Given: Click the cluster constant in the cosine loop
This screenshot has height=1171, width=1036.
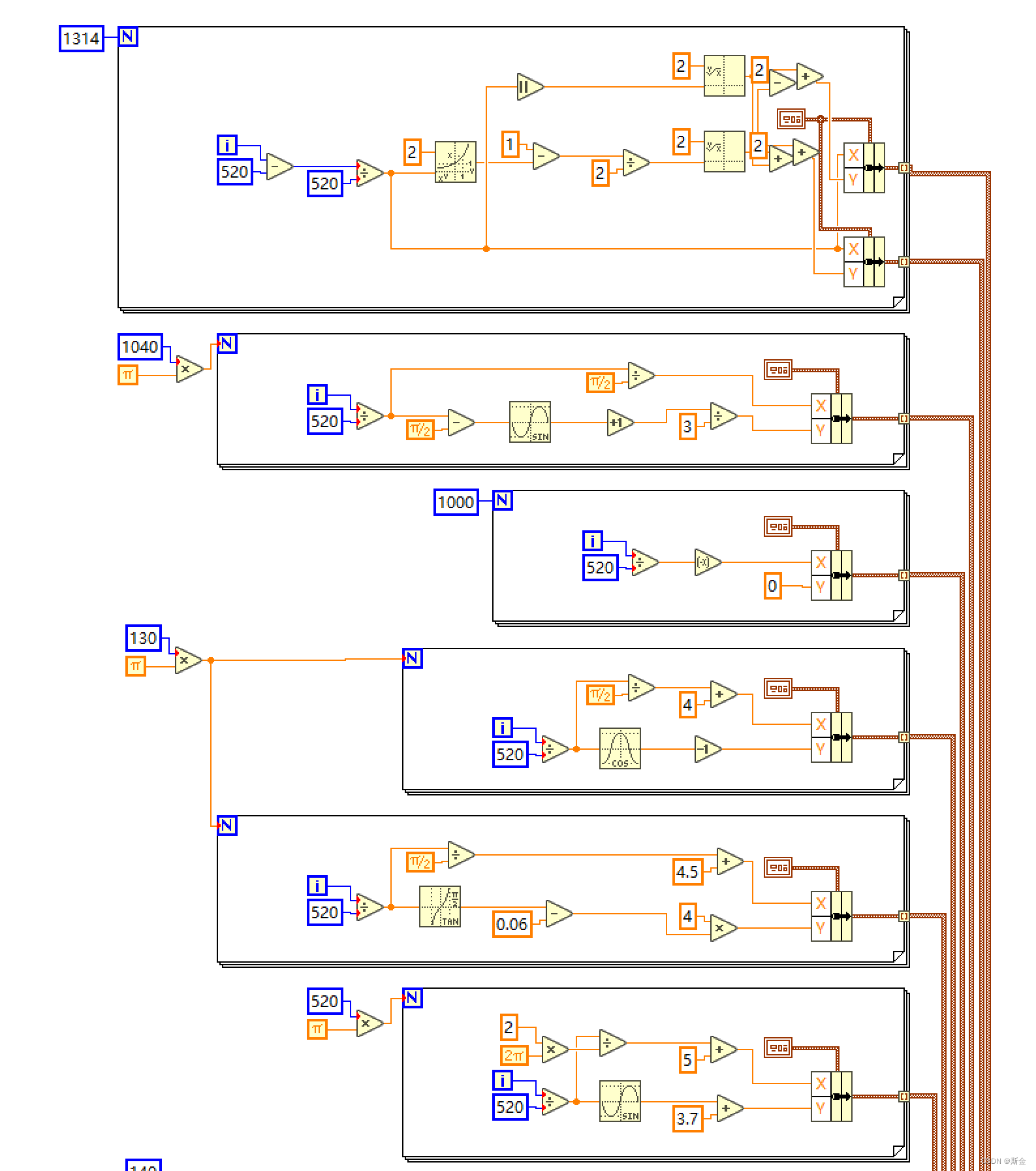Looking at the screenshot, I should [x=778, y=688].
